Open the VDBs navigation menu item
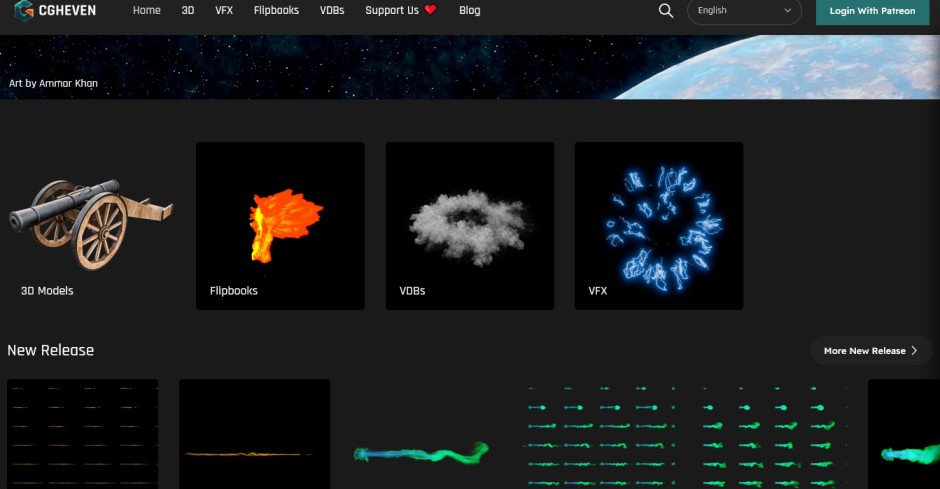Screen dimensions: 940x489 click(x=332, y=10)
